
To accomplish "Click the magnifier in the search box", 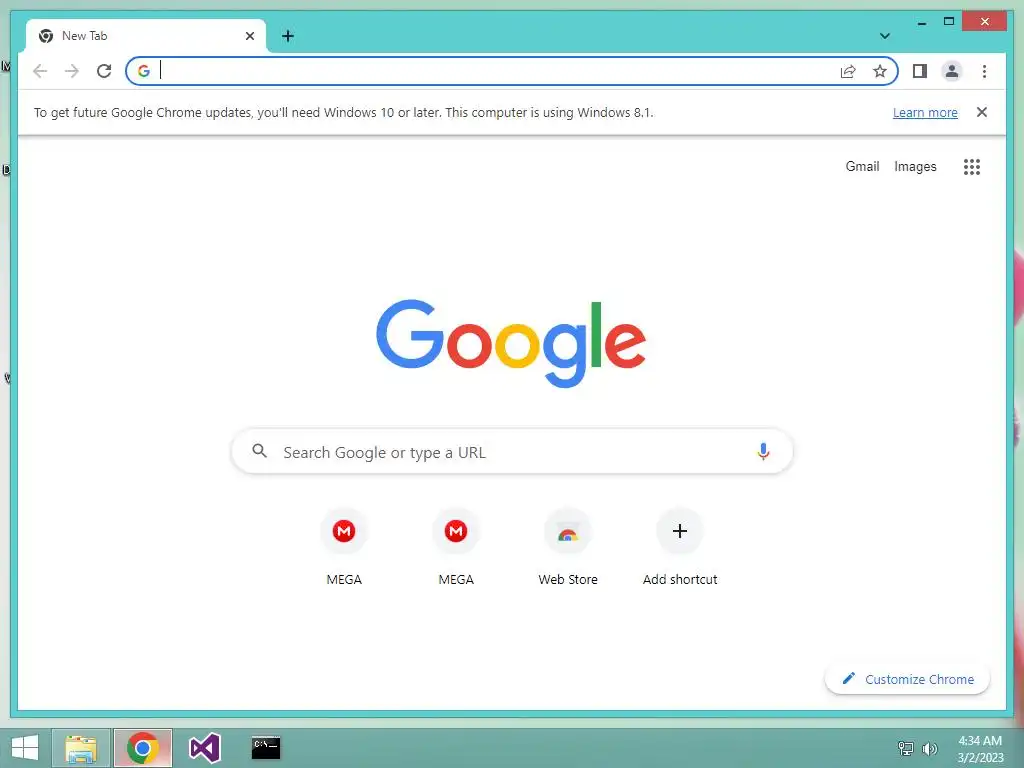I will click(x=260, y=451).
